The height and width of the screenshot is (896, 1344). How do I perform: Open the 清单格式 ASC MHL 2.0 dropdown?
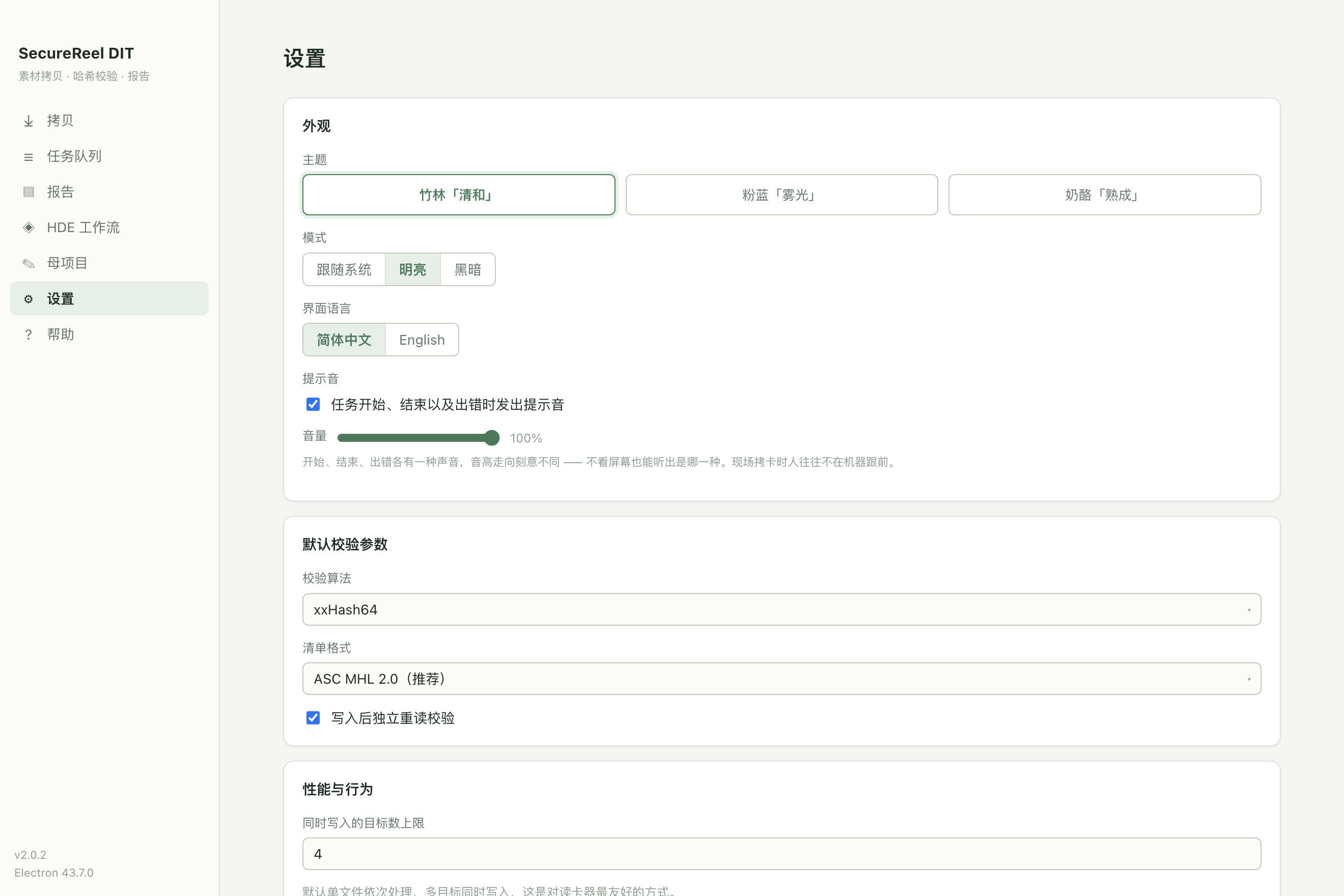tap(781, 679)
